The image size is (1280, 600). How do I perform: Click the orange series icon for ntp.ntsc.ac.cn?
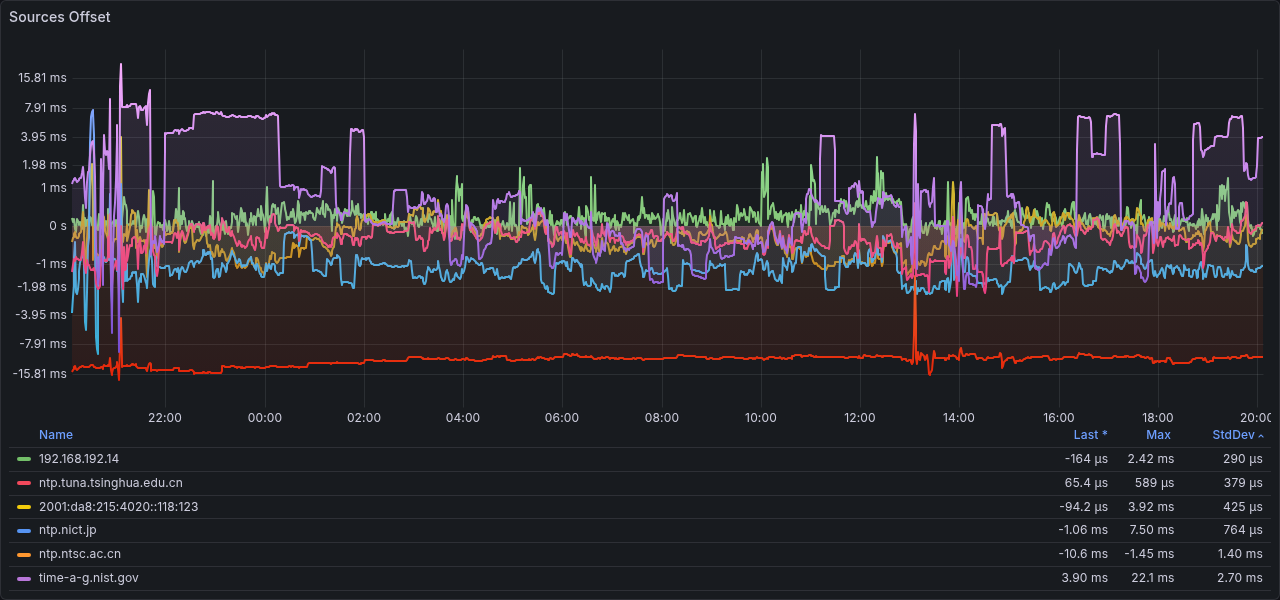pyautogui.click(x=25, y=555)
